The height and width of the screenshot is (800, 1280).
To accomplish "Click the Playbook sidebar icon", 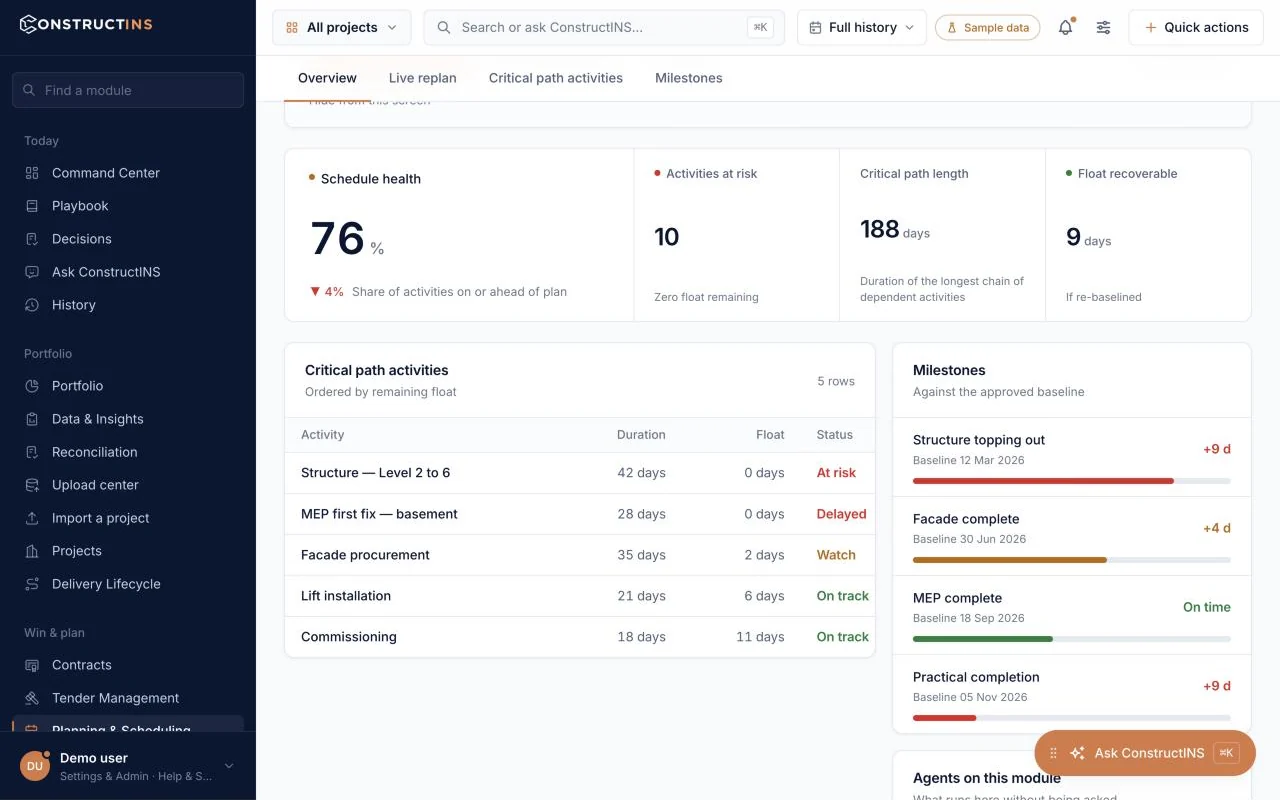I will (x=32, y=206).
